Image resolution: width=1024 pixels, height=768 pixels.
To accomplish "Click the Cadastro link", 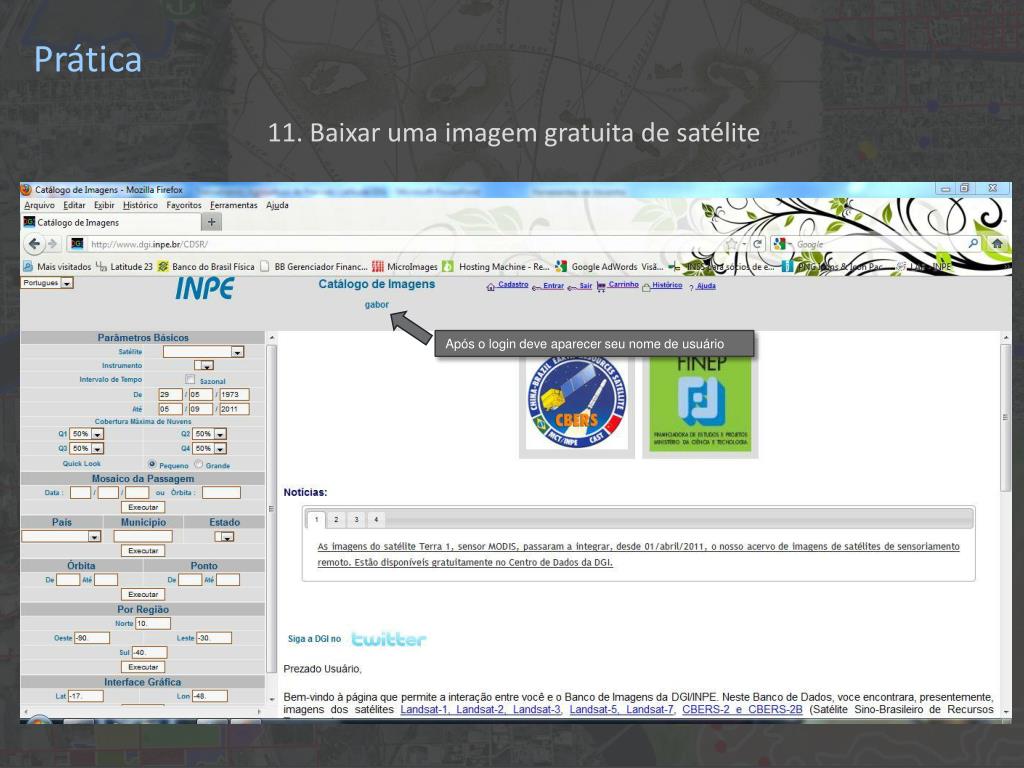I will pos(513,285).
